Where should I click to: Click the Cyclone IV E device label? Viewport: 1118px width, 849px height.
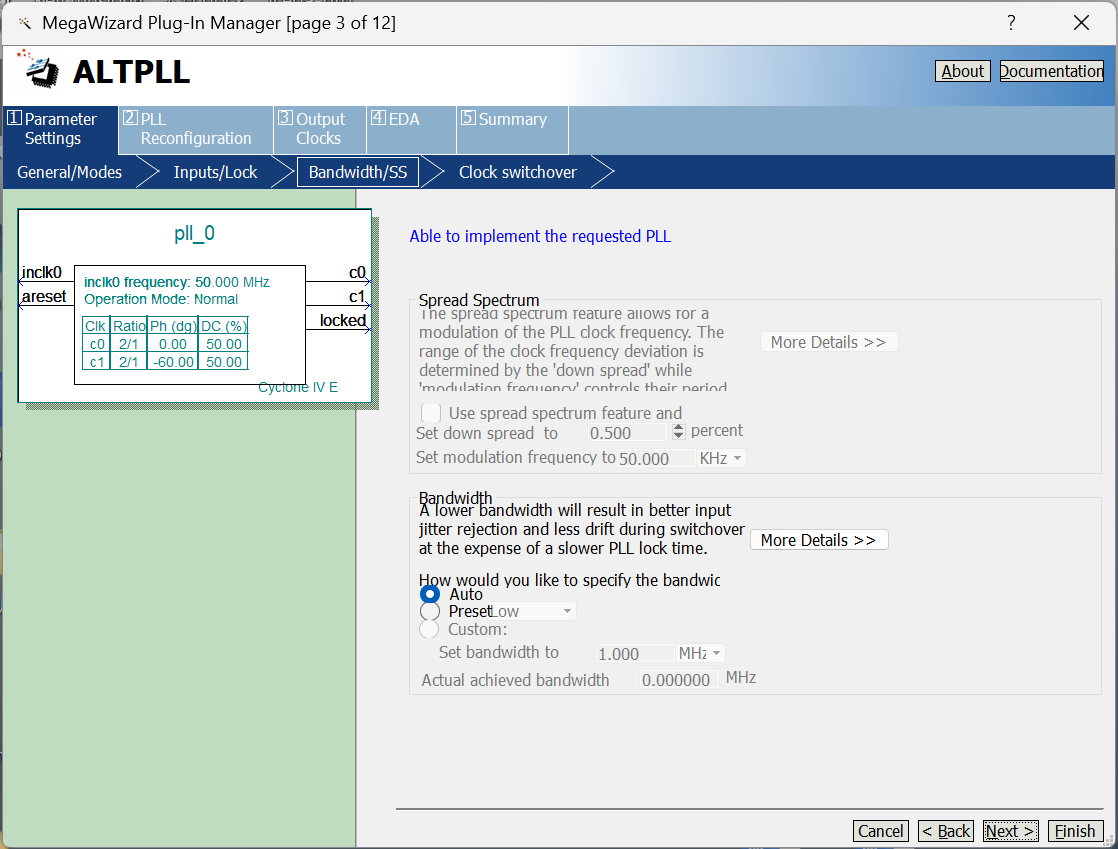298,387
